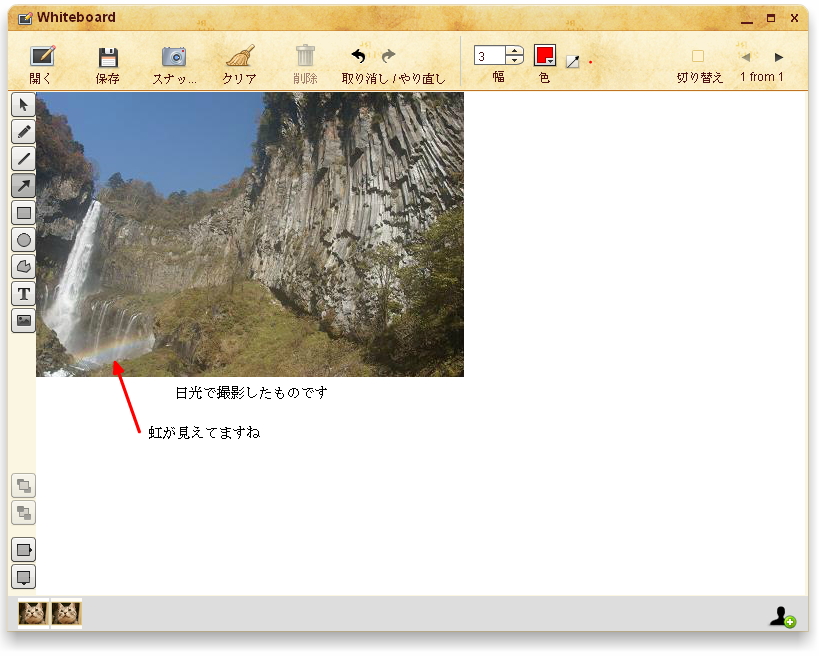Save the whiteboard with 保存
The width and height of the screenshot is (819, 656).
[108, 65]
